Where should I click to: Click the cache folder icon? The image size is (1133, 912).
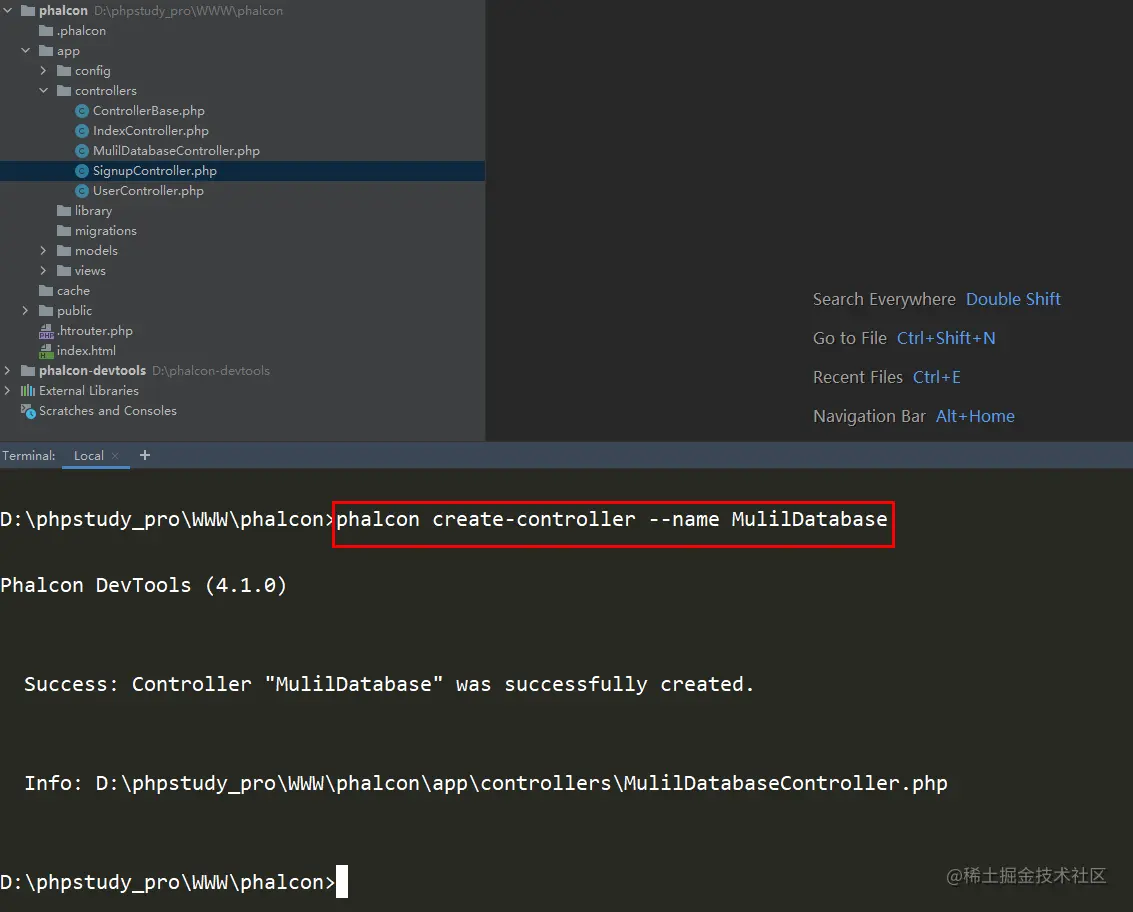(x=46, y=291)
